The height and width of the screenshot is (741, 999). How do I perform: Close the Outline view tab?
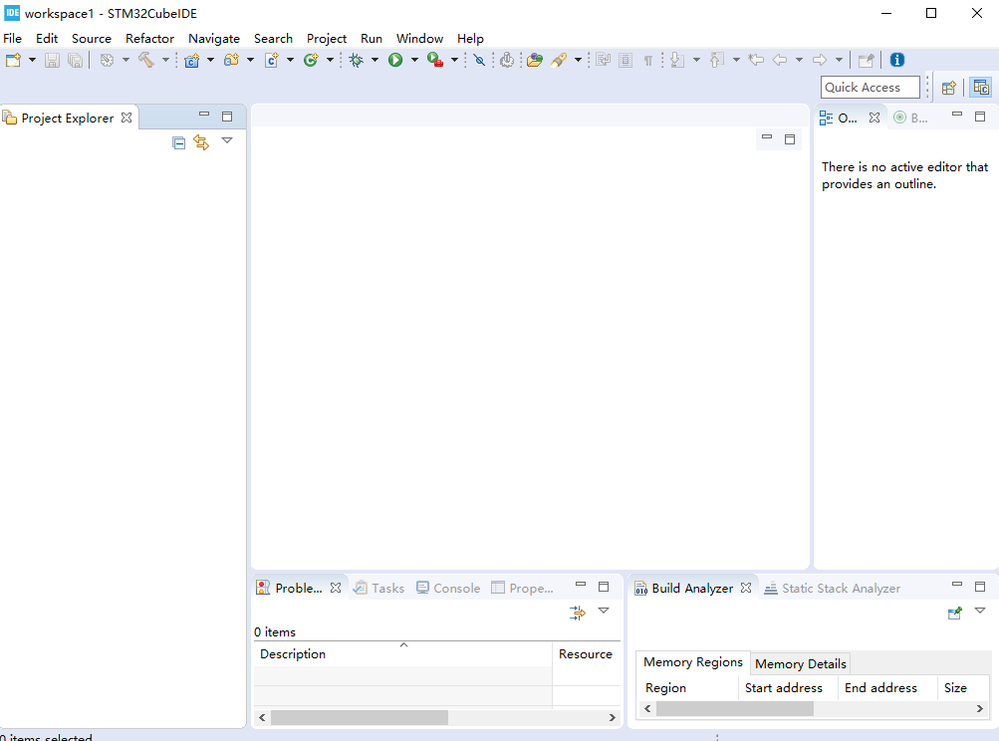874,118
